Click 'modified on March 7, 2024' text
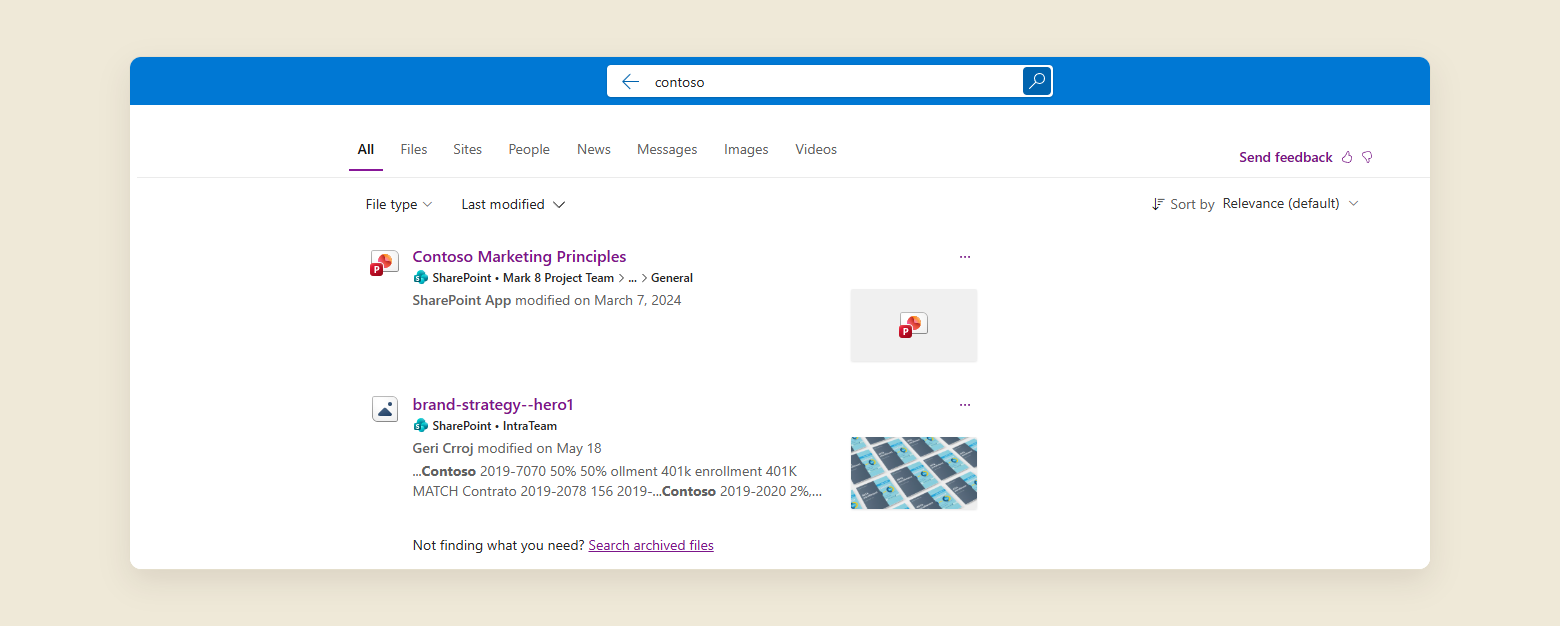Viewport: 1560px width, 626px height. [x=599, y=300]
